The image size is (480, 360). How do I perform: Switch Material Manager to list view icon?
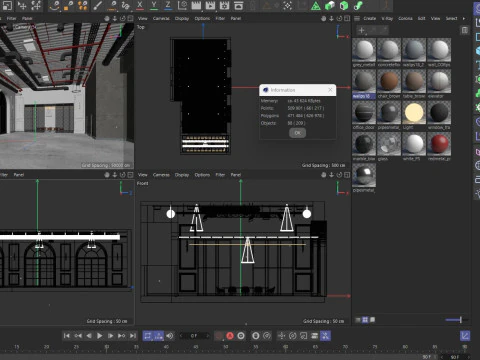point(358,320)
